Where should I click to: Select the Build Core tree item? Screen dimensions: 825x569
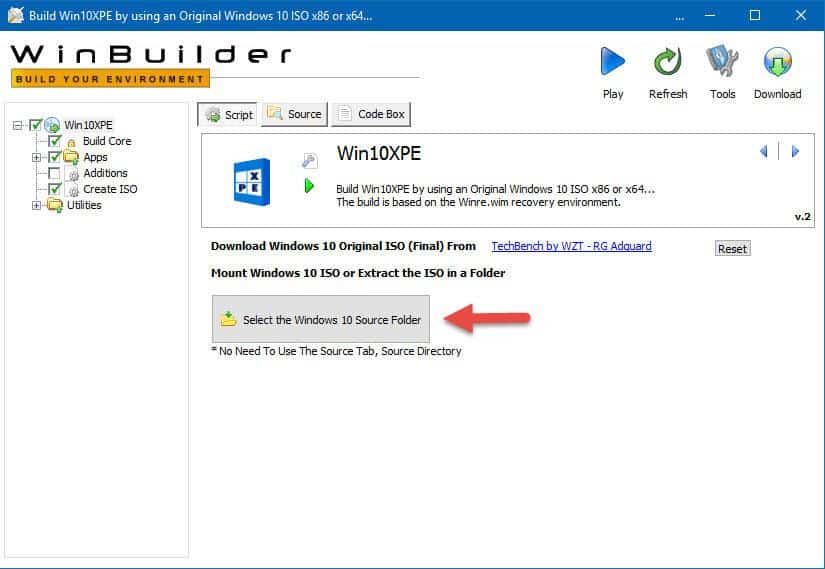pyautogui.click(x=107, y=141)
